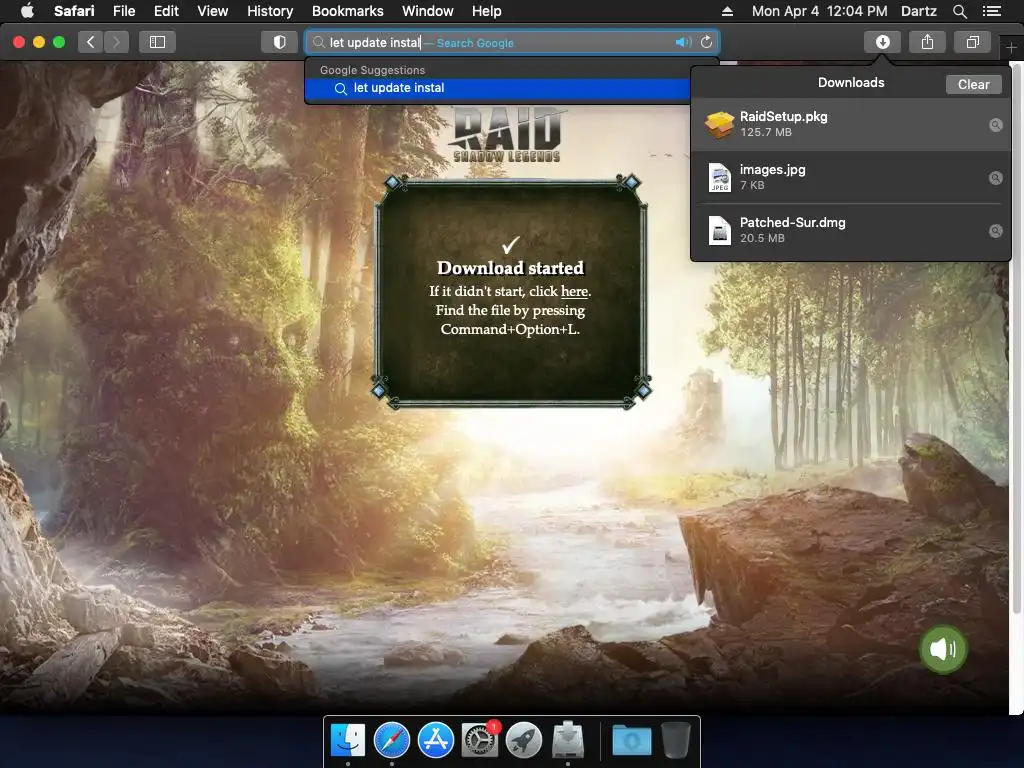Image resolution: width=1024 pixels, height=768 pixels.
Task: Open the Edit menu
Action: pos(166,11)
